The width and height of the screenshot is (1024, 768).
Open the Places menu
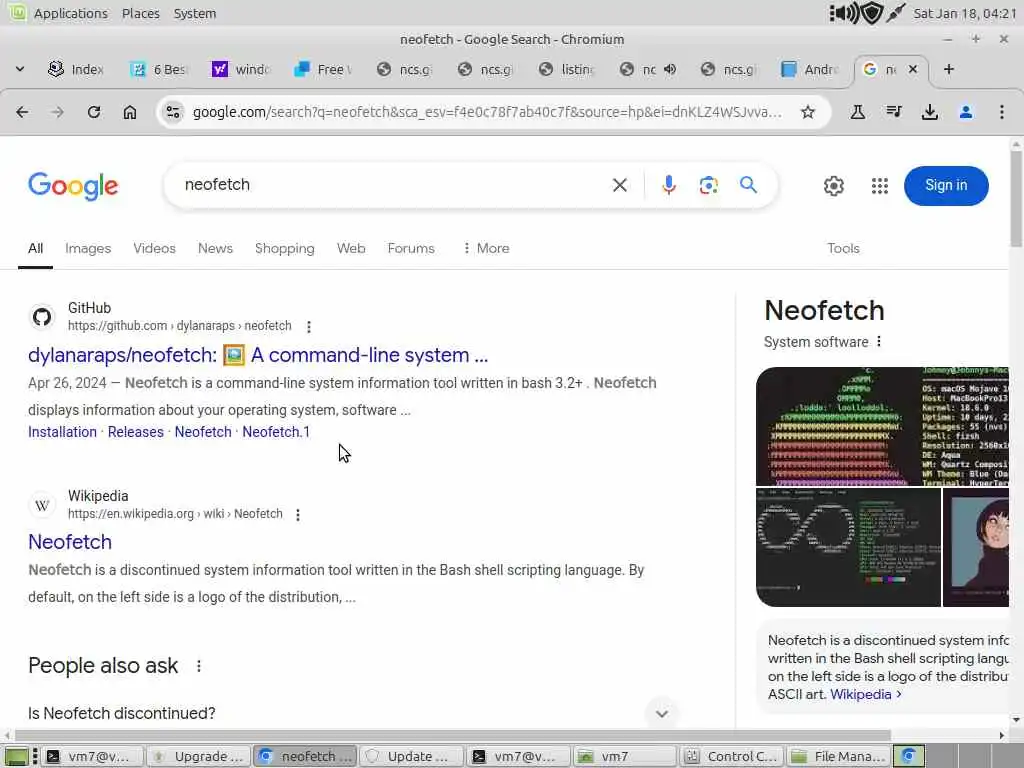tap(140, 13)
